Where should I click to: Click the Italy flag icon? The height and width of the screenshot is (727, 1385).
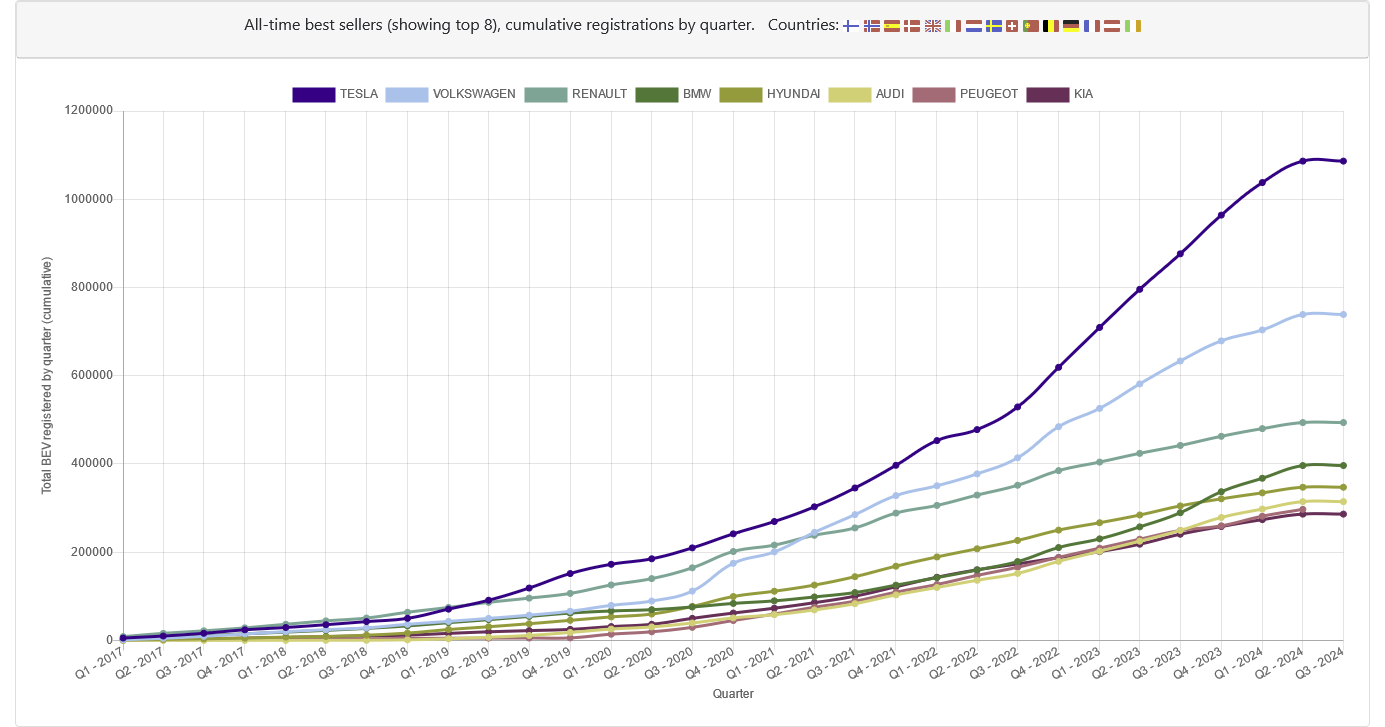pyautogui.click(x=952, y=26)
